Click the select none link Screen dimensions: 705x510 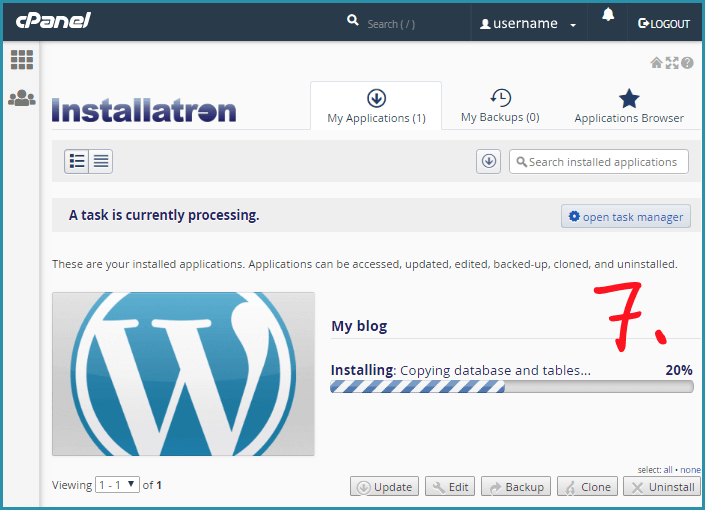point(690,470)
